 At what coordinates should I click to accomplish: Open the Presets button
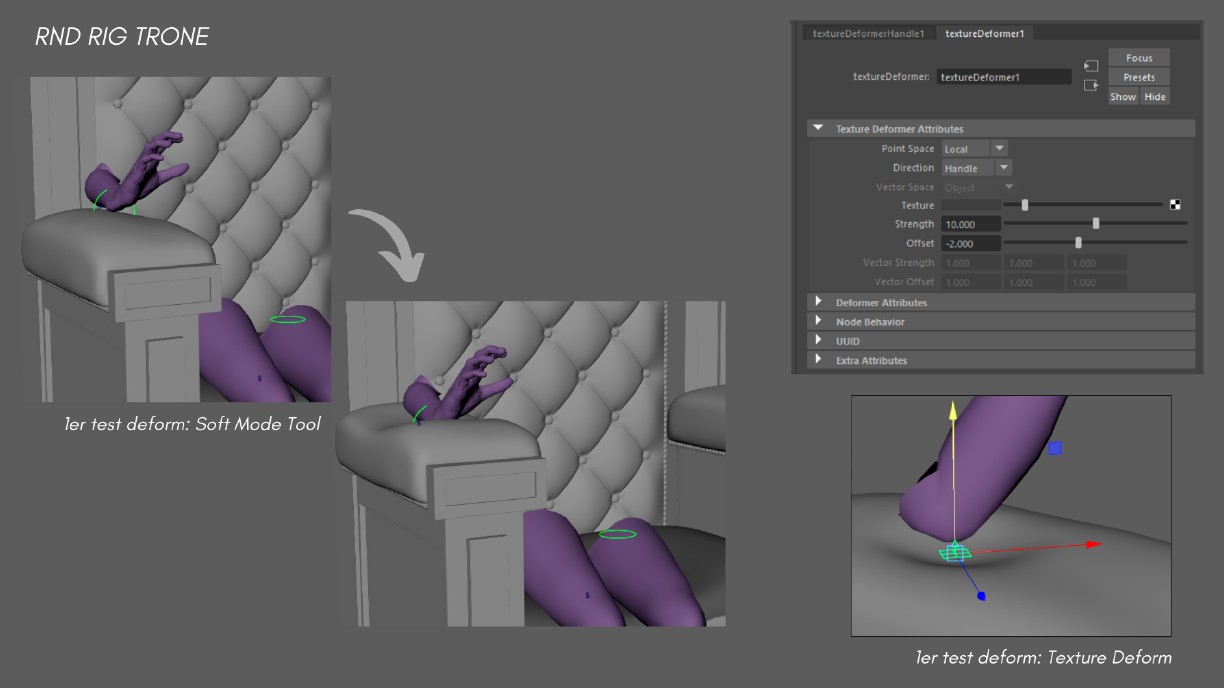[x=1139, y=77]
